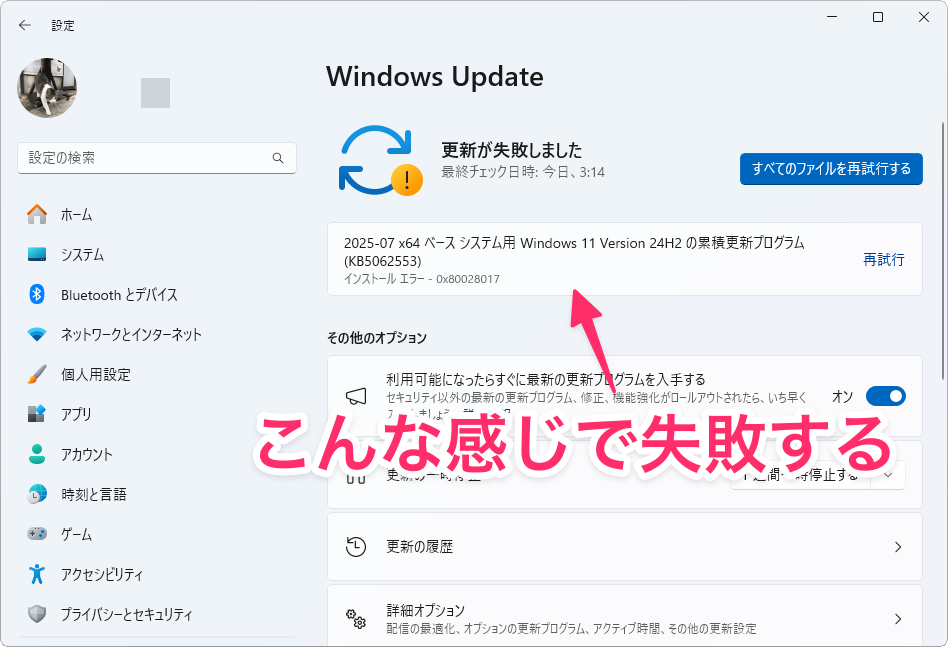Click the インストール エラー - 0x80028017 text
948x647 pixels.
[422, 279]
